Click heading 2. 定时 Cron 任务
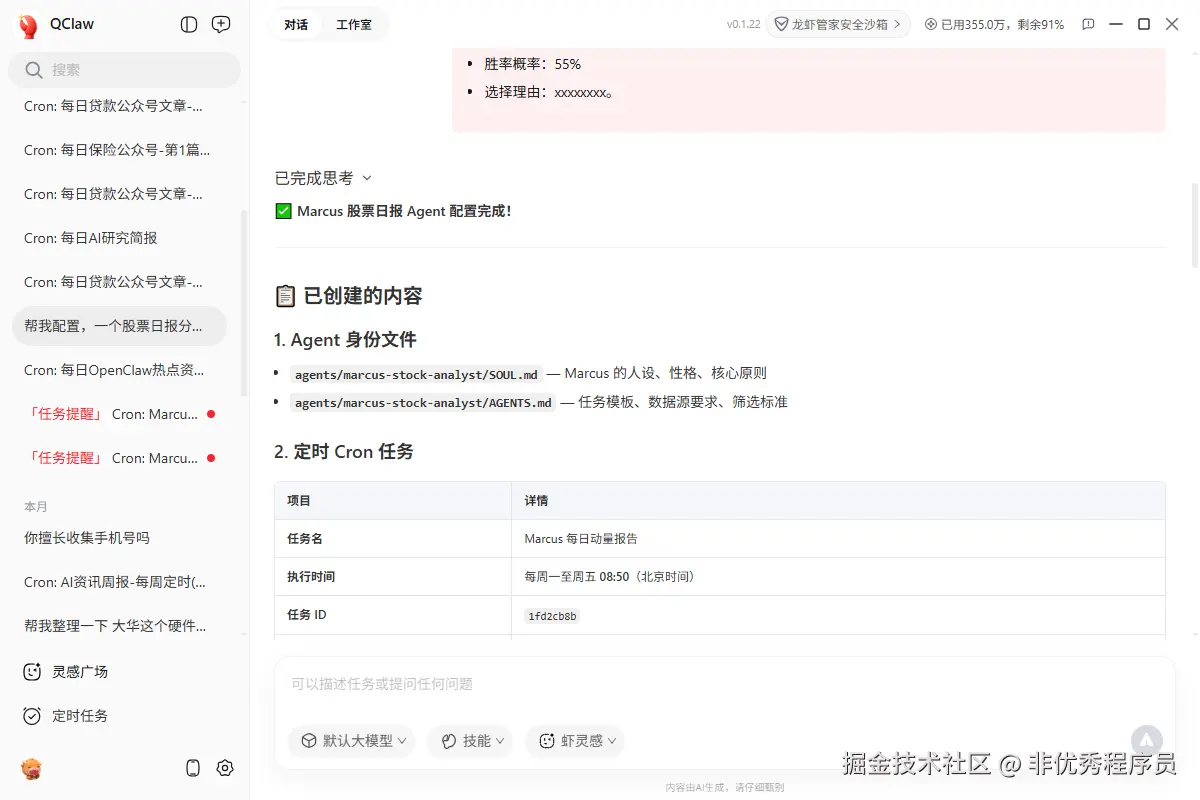Screen dimensions: 1200x800 (344, 452)
